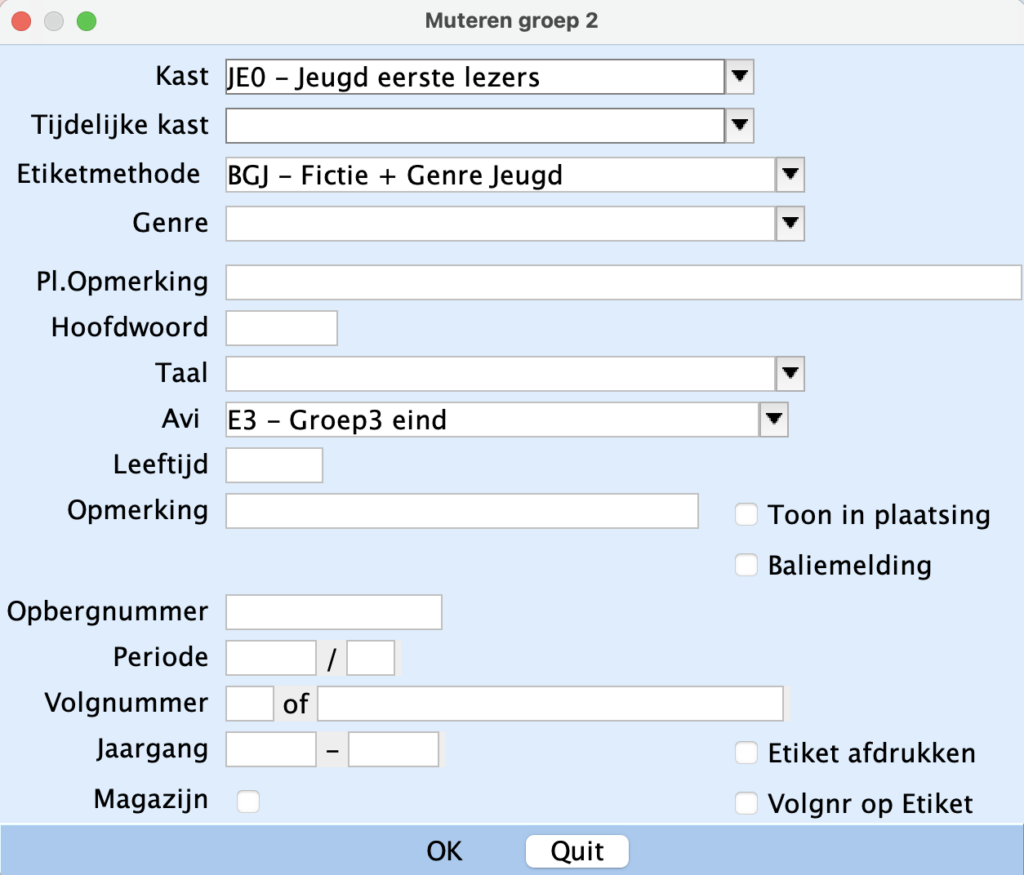Click the Pl.Opmerking text field
The width and height of the screenshot is (1024, 875).
(x=623, y=282)
